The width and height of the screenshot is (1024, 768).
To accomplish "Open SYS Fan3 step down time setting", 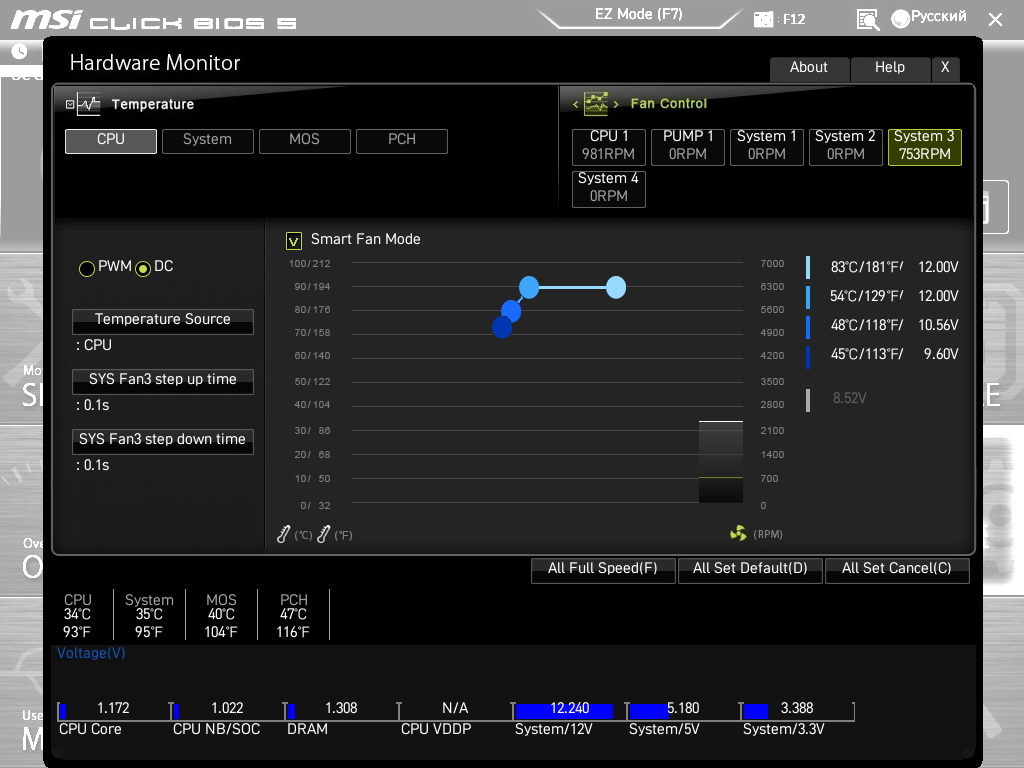I will pyautogui.click(x=163, y=441).
